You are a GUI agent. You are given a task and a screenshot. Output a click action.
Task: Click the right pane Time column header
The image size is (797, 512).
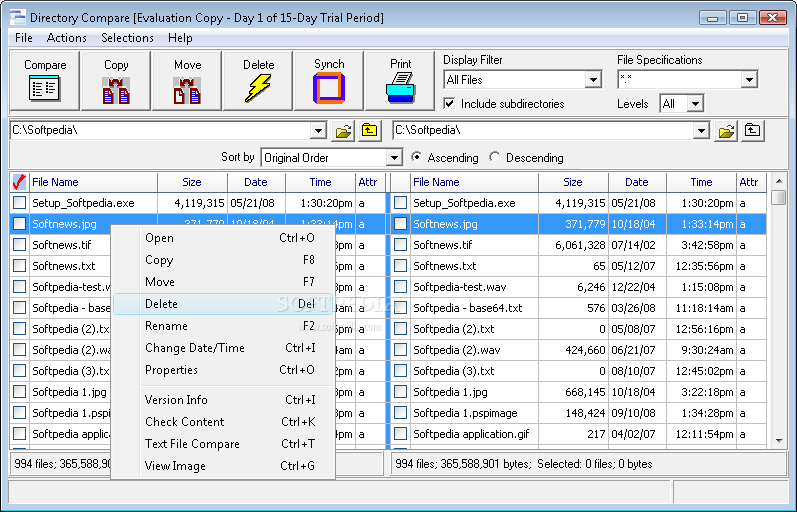(701, 182)
